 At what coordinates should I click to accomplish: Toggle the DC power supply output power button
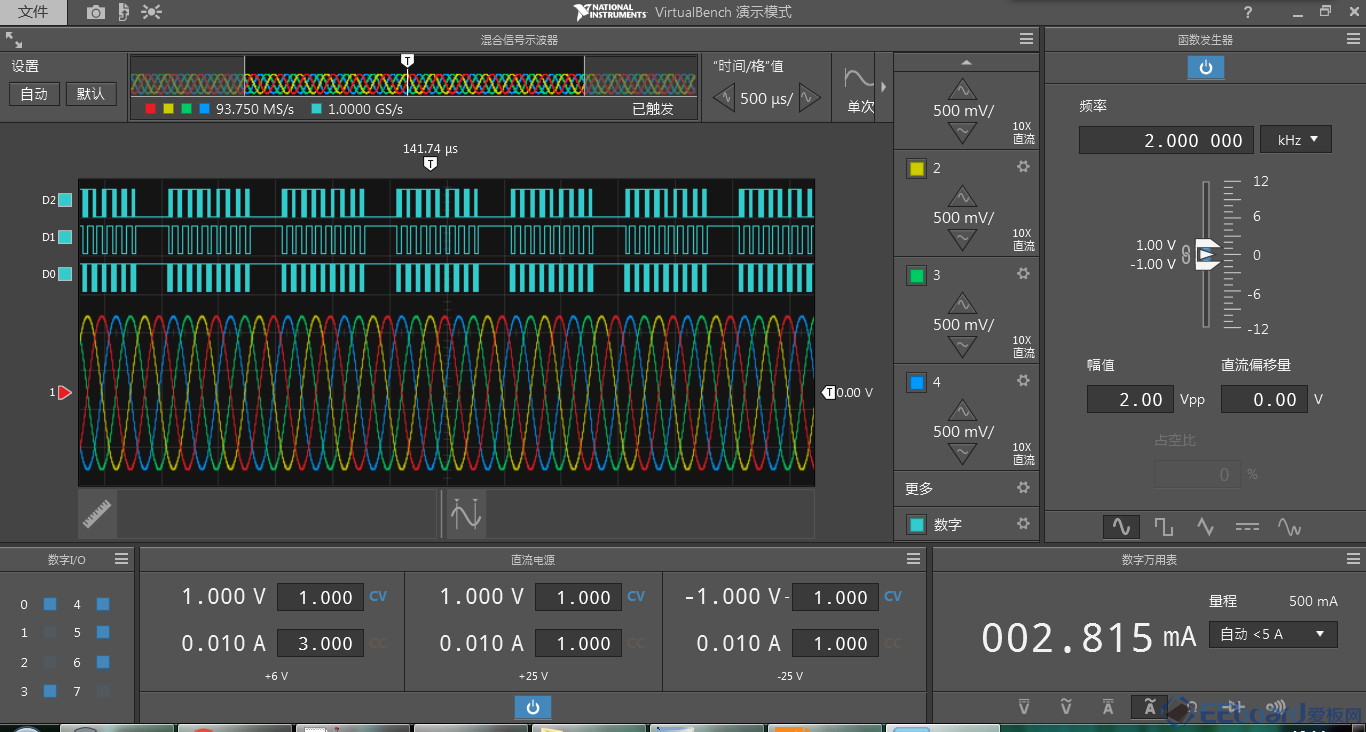[x=533, y=707]
